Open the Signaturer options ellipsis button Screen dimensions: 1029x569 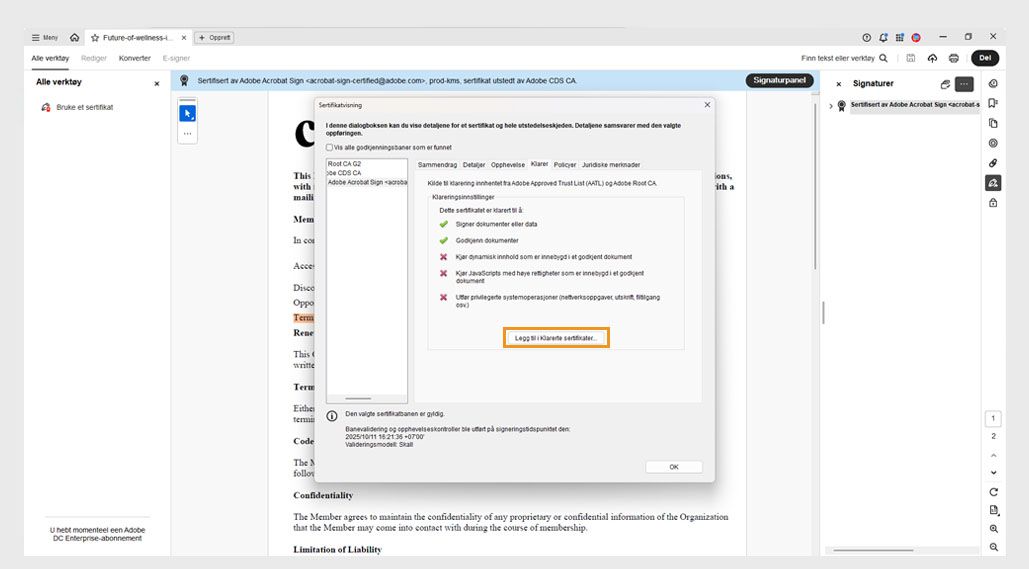click(964, 84)
